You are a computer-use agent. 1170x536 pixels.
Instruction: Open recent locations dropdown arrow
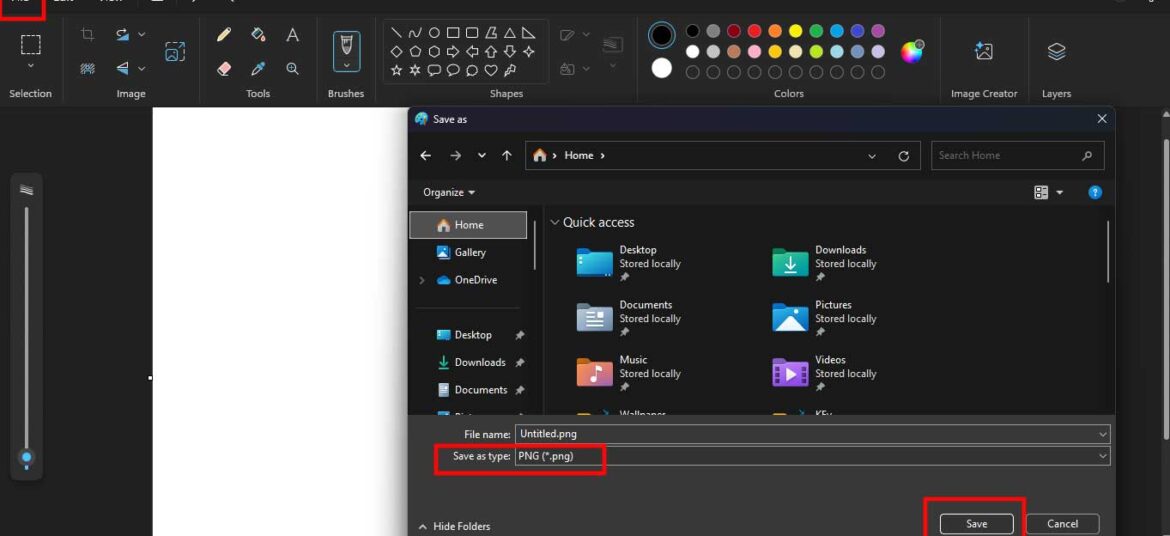482,155
